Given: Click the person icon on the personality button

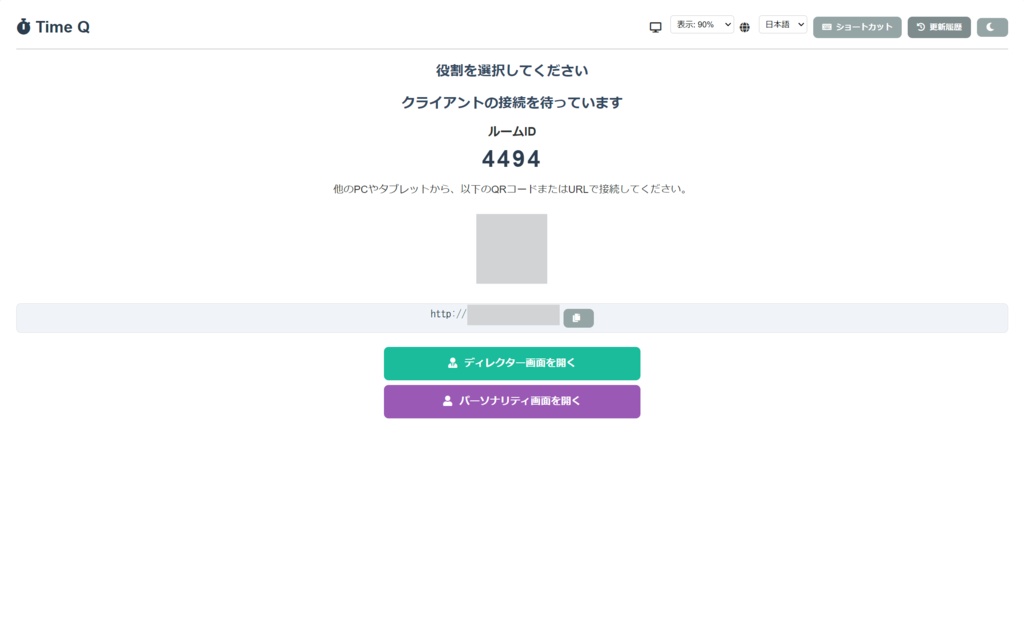Looking at the screenshot, I should click(446, 401).
